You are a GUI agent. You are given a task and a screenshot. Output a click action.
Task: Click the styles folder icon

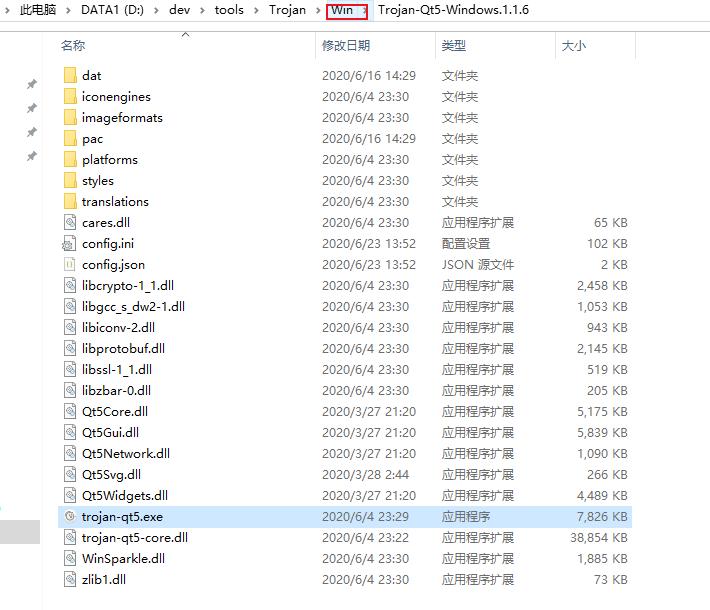click(x=70, y=180)
